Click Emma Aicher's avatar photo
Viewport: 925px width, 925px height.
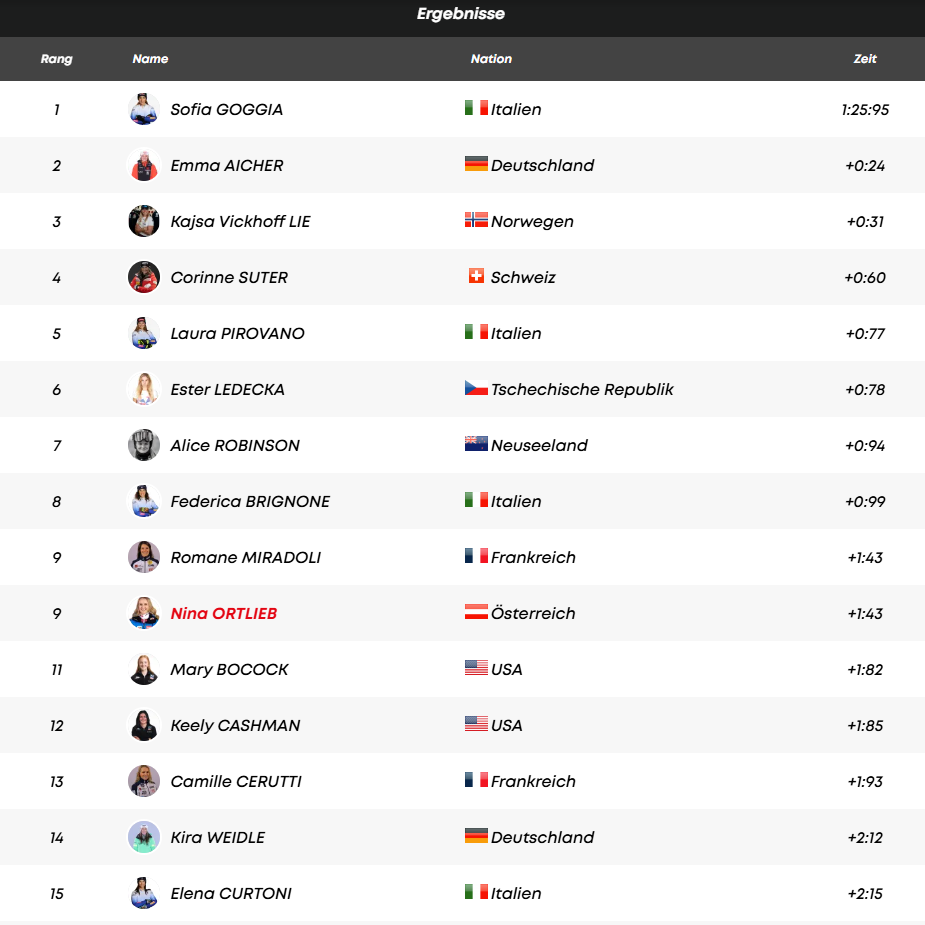[144, 165]
